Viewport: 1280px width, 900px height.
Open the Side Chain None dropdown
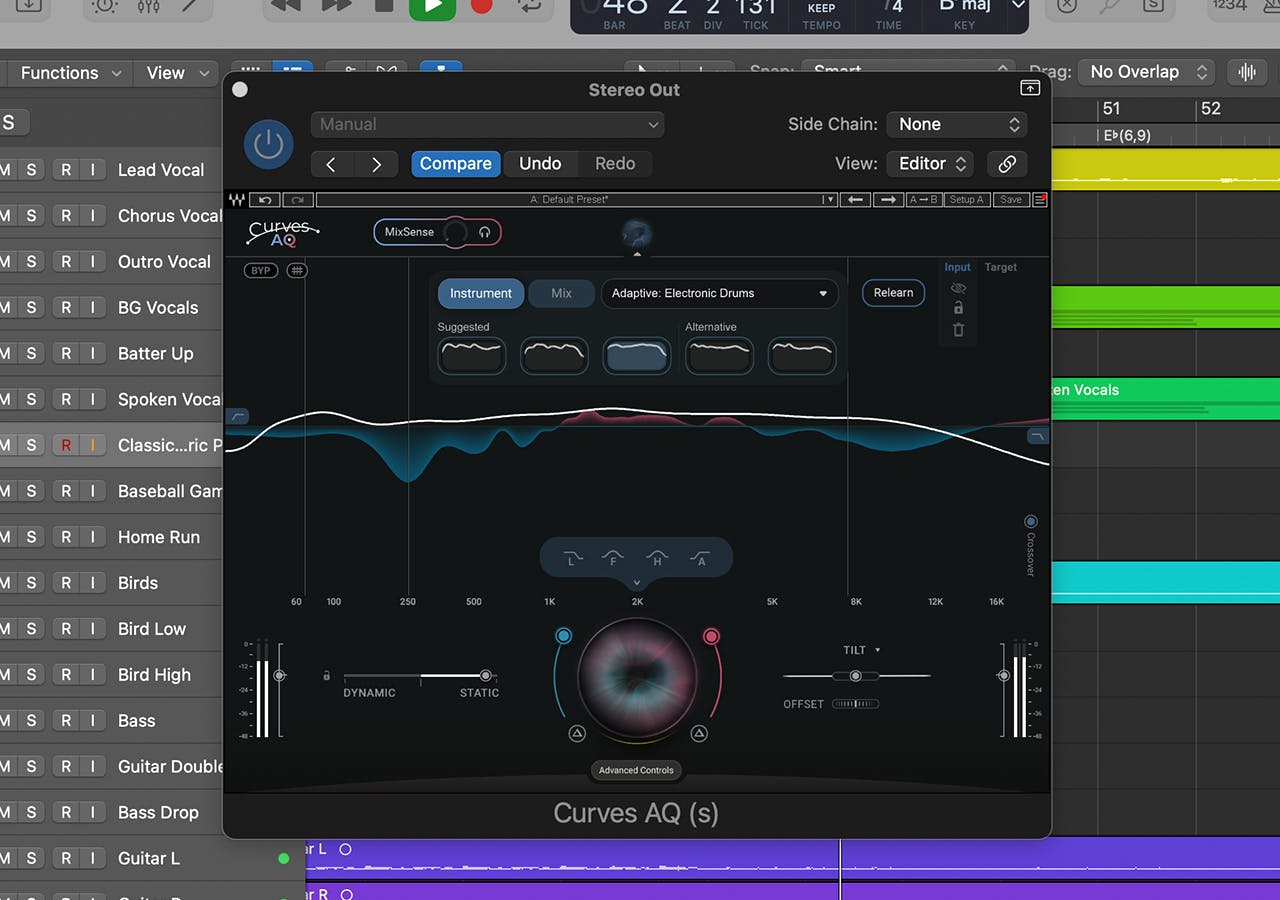pyautogui.click(x=958, y=125)
